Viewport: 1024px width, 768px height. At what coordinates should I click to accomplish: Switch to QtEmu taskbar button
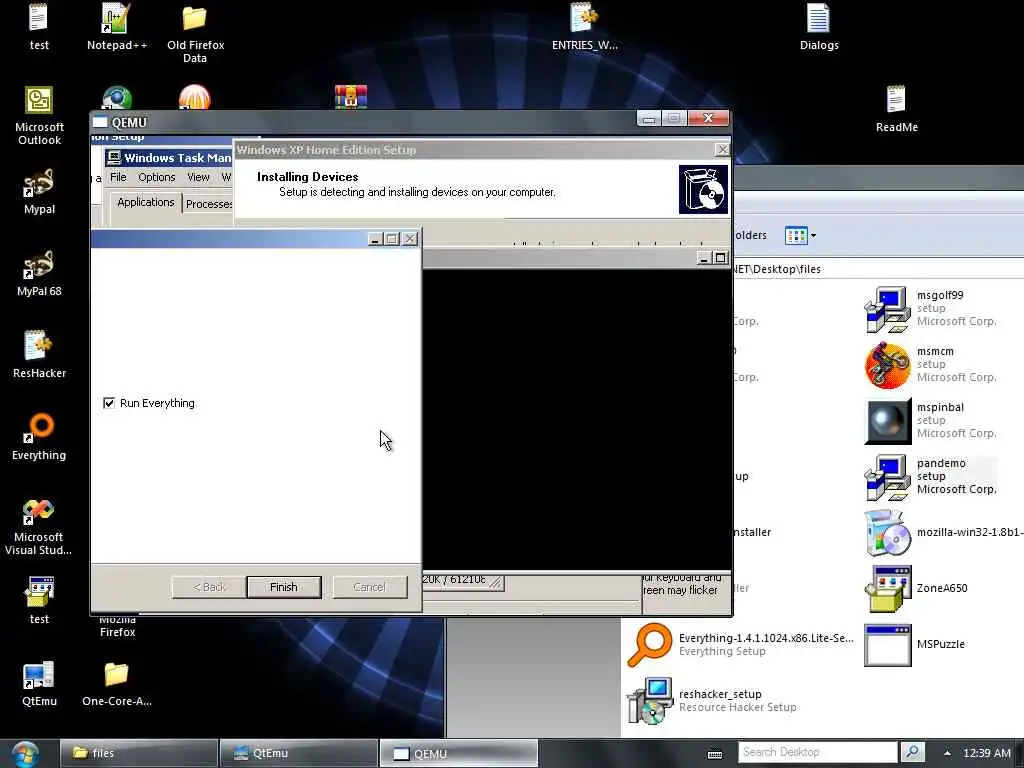click(x=298, y=753)
